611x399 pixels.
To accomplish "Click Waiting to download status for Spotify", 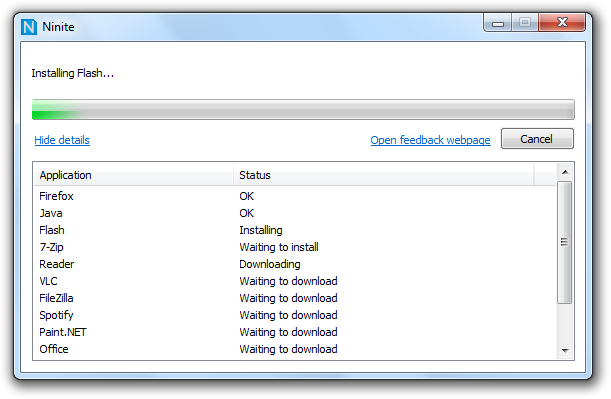I will pos(288,315).
